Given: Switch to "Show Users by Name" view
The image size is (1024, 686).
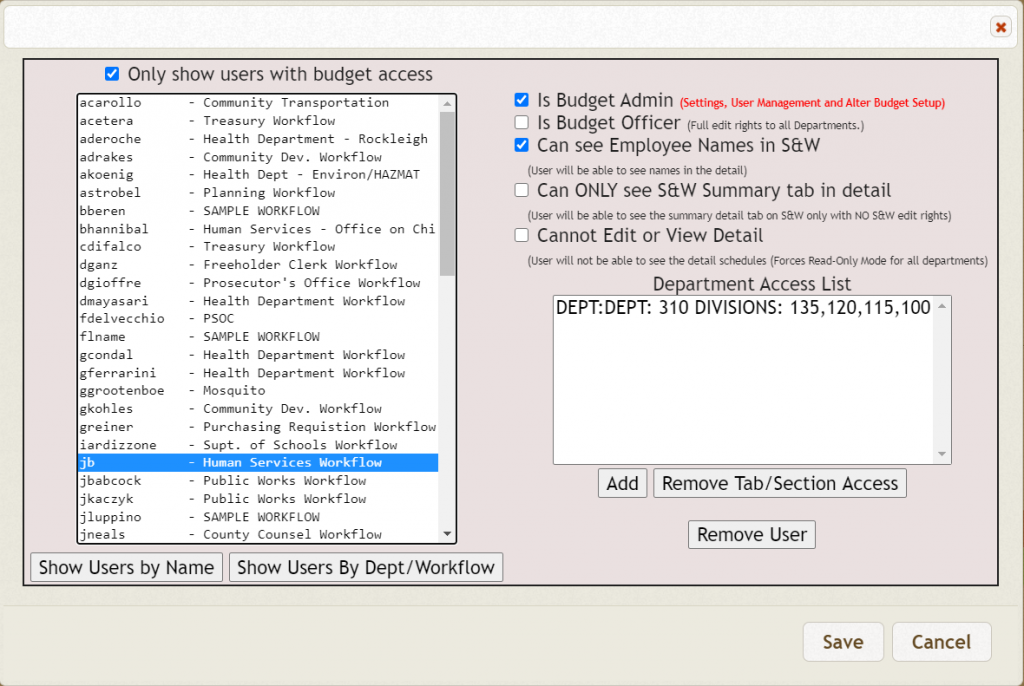Looking at the screenshot, I should (x=126, y=567).
